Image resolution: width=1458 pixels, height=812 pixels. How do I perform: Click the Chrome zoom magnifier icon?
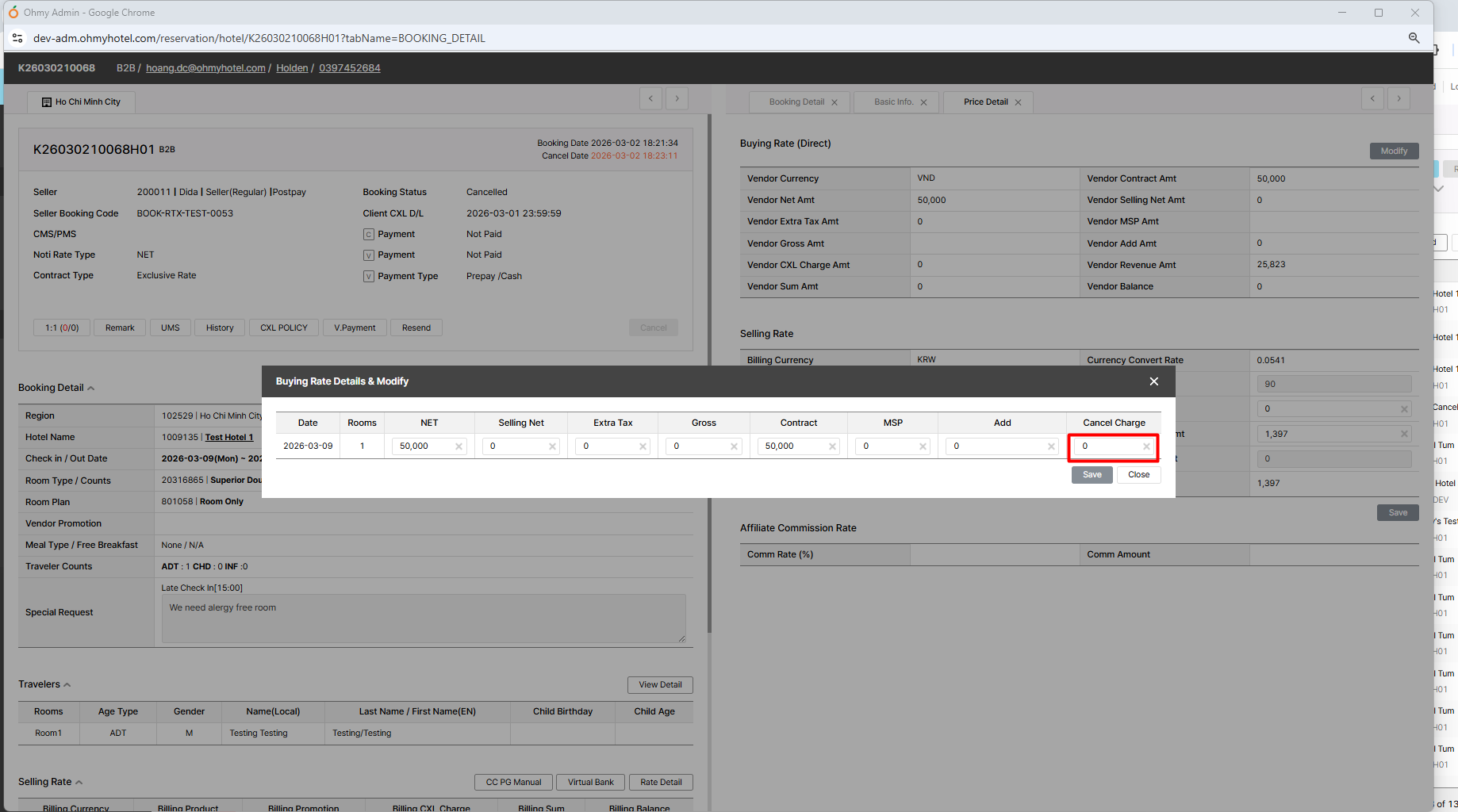click(1414, 38)
